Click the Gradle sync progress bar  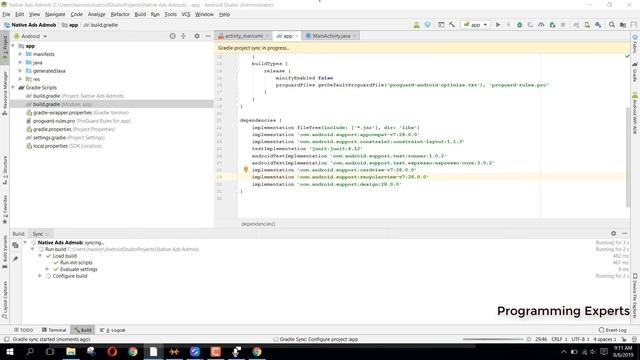(493, 339)
